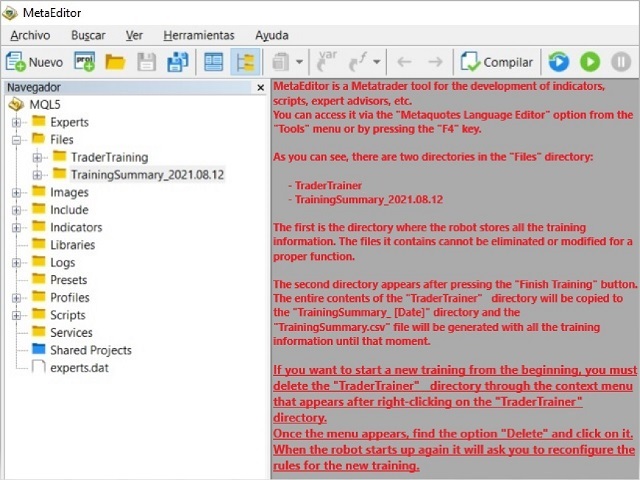The height and width of the screenshot is (480, 640).
Task: Expand the Experts folder
Action: pos(16,122)
